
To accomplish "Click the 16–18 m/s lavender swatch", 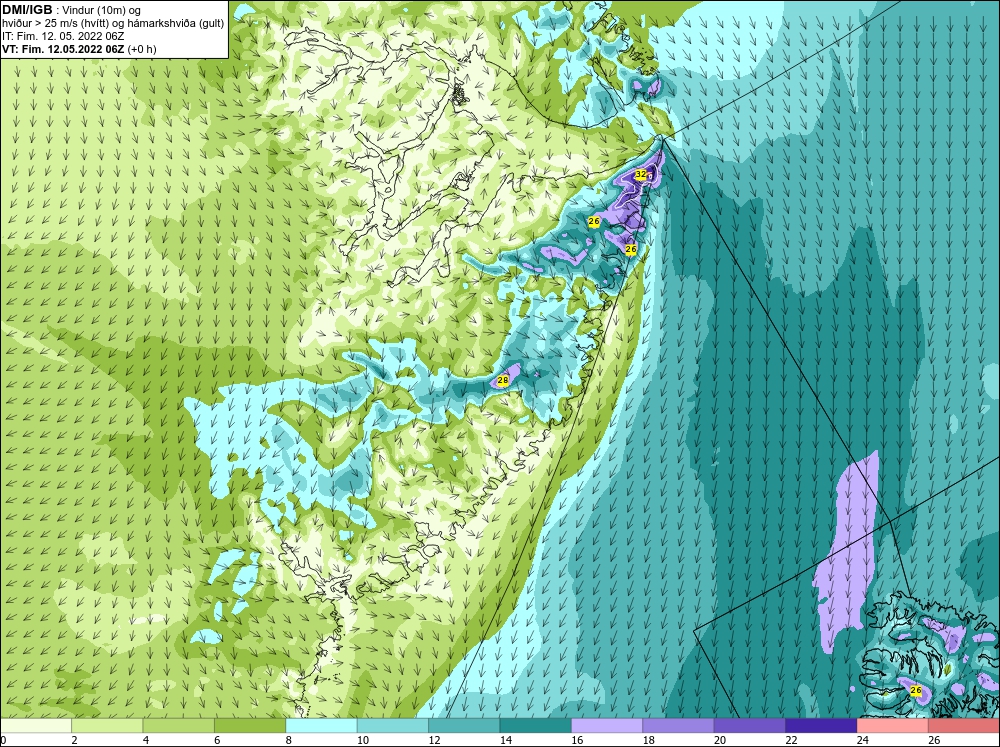I will (x=607, y=725).
